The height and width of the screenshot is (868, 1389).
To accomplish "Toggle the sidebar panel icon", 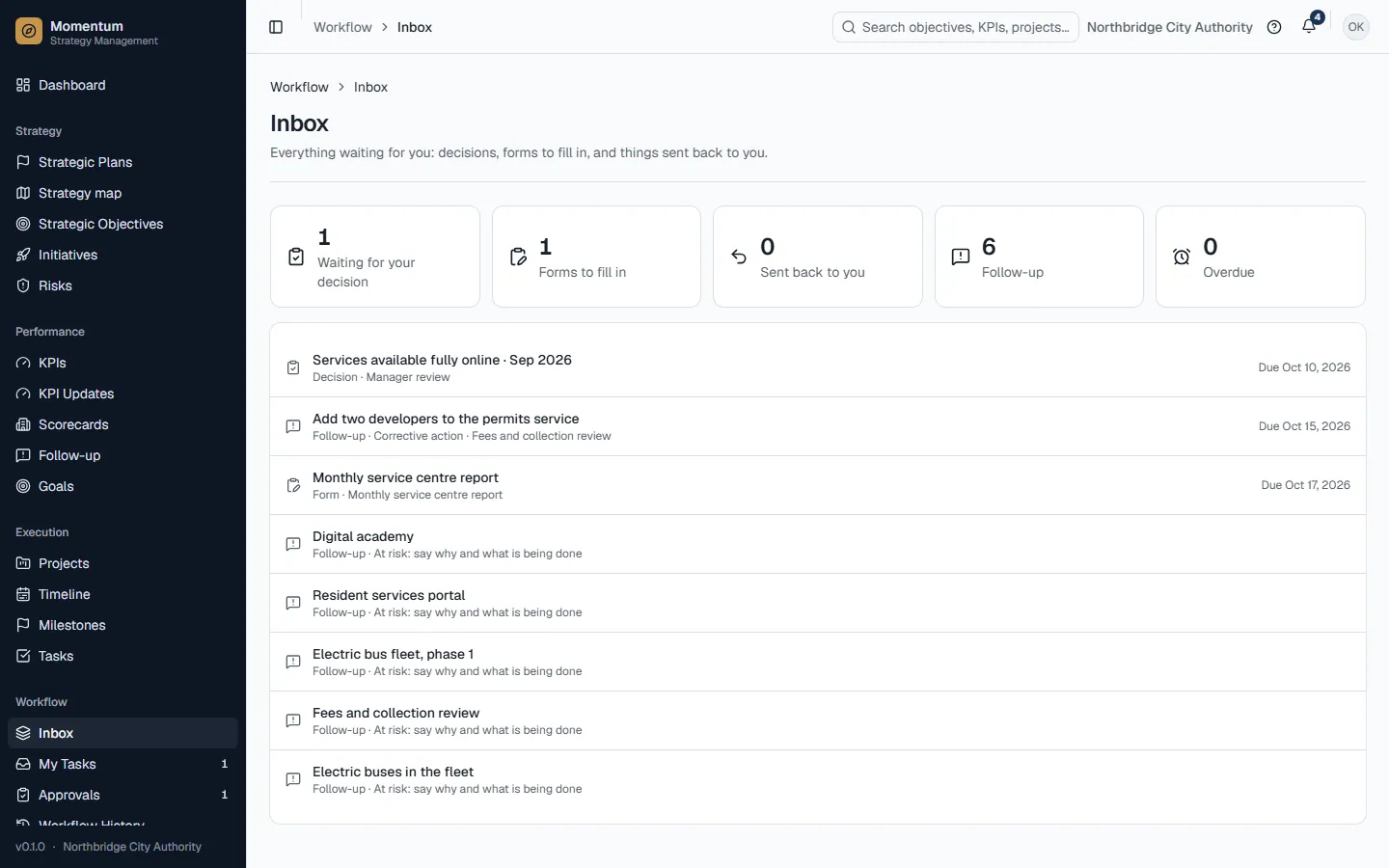I will 276,27.
